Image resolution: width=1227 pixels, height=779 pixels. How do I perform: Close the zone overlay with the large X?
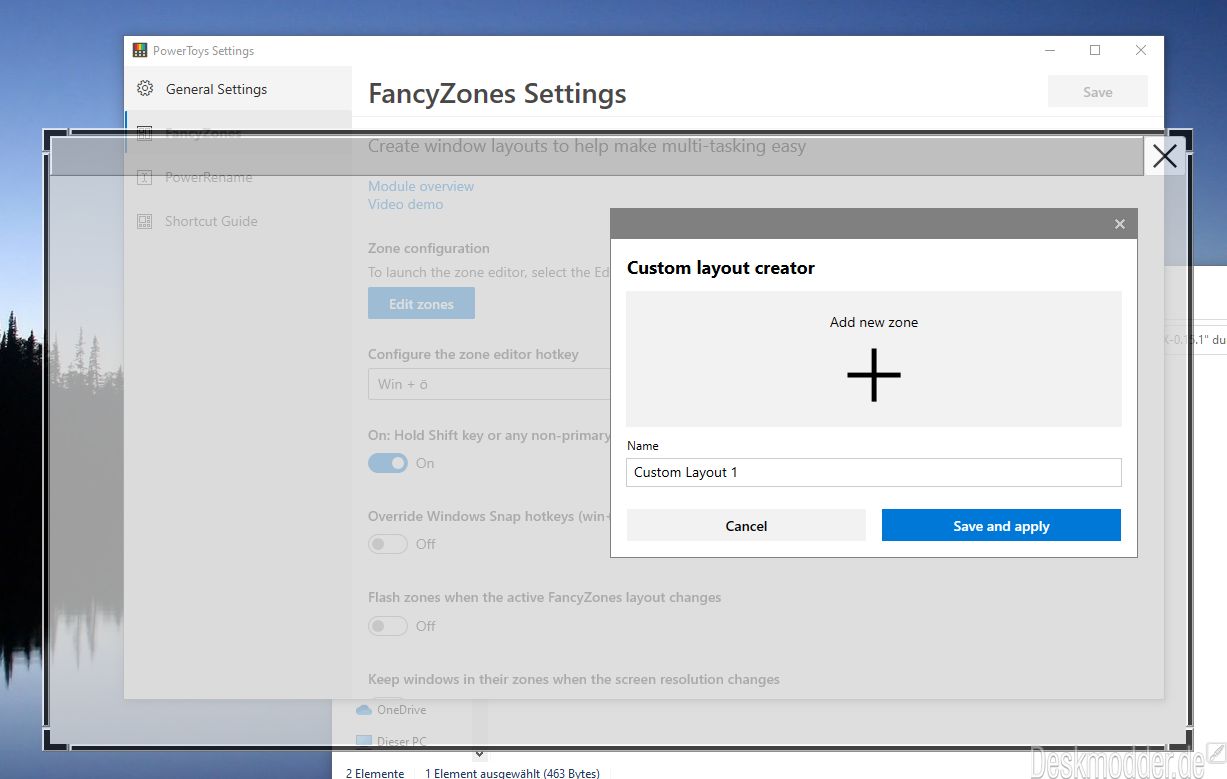[1164, 156]
